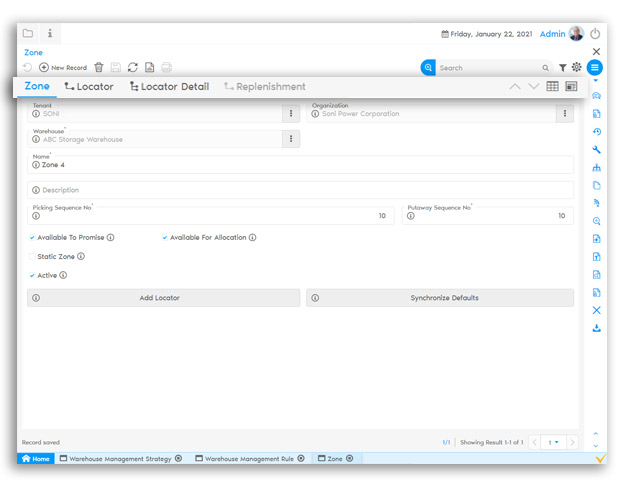Image resolution: width=624 pixels, height=486 pixels.
Task: Open the settings gear next to the filter
Action: [576, 68]
